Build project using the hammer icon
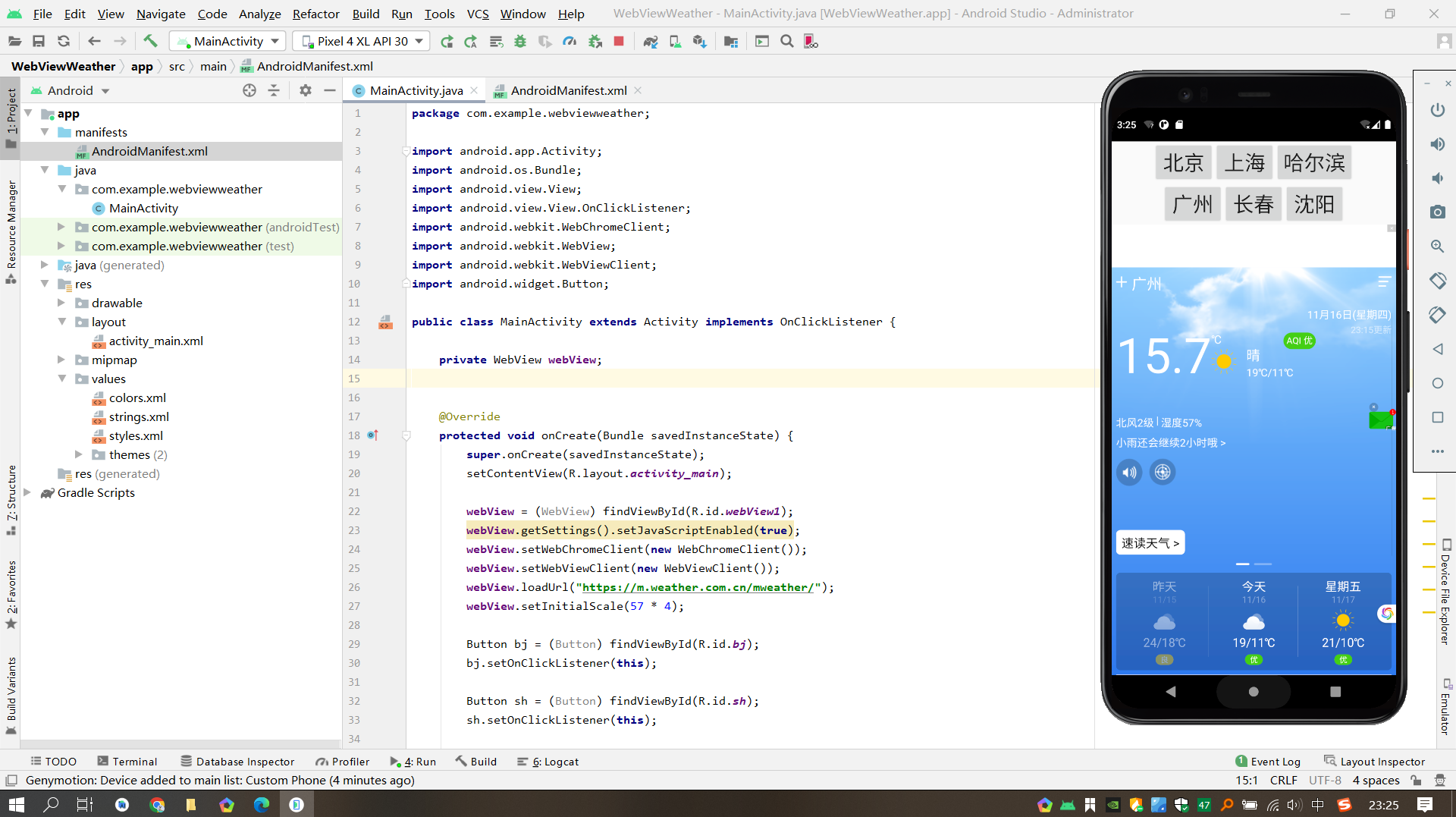 coord(150,41)
